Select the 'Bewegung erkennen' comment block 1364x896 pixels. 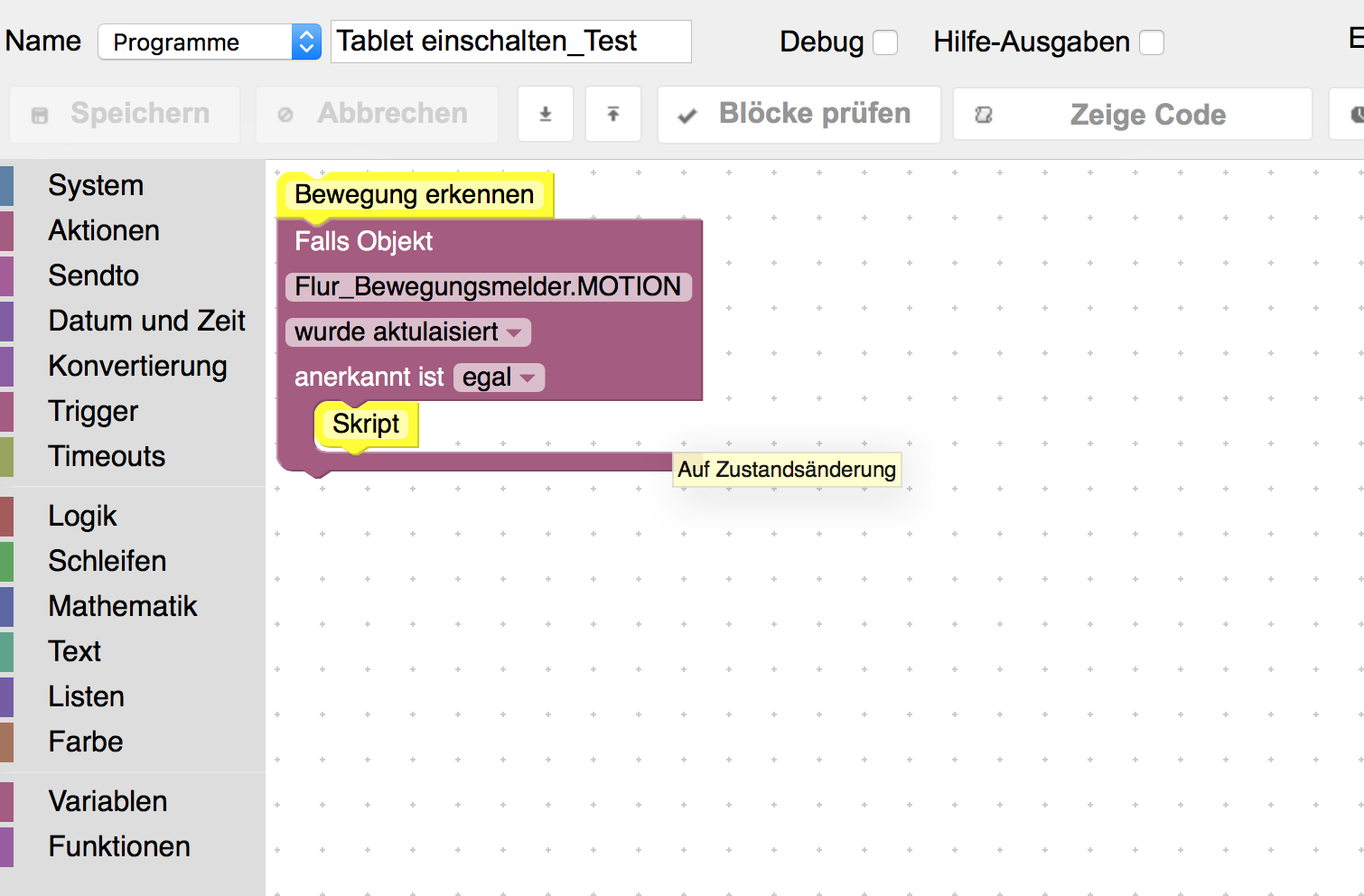pyautogui.click(x=415, y=195)
